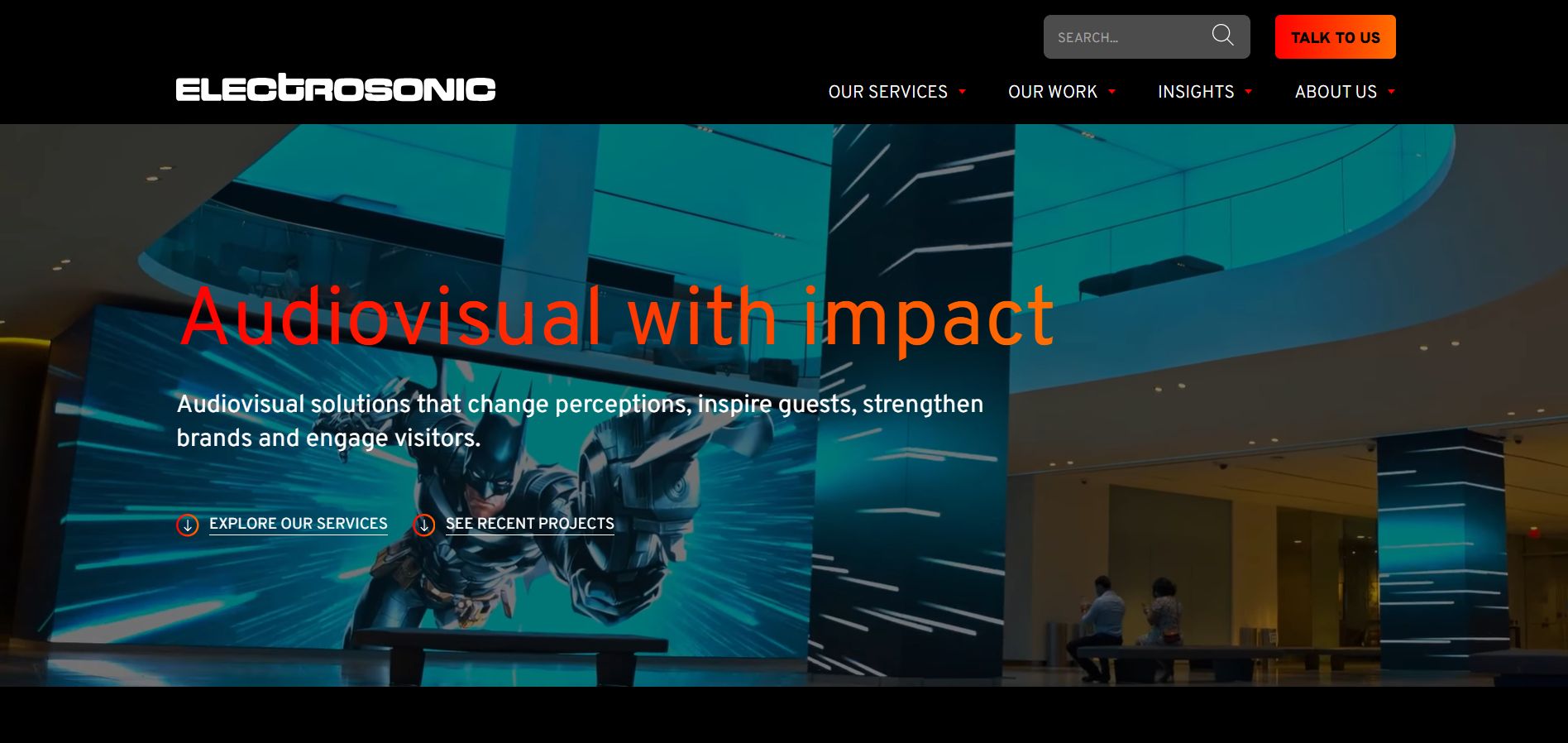
Task: Click circled arrow icon beside See Recent Projects
Action: 424,525
